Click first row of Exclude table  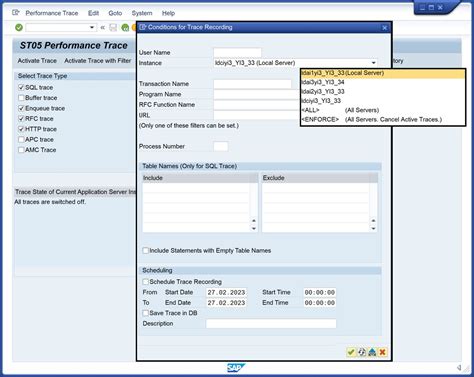click(x=316, y=187)
